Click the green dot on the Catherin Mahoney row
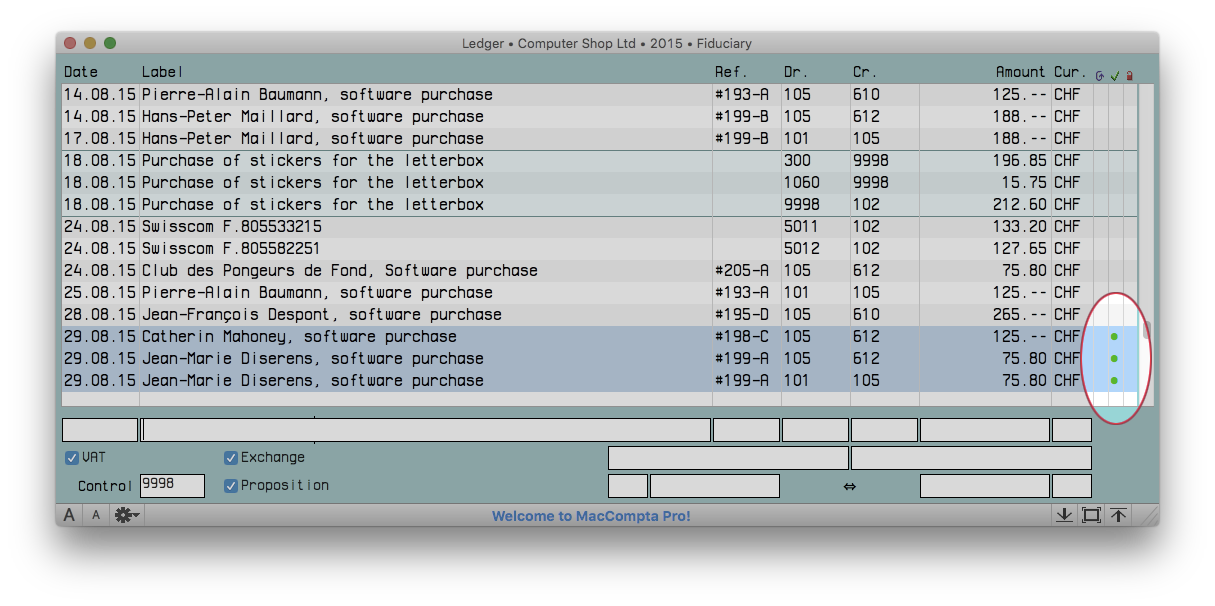 [1114, 337]
